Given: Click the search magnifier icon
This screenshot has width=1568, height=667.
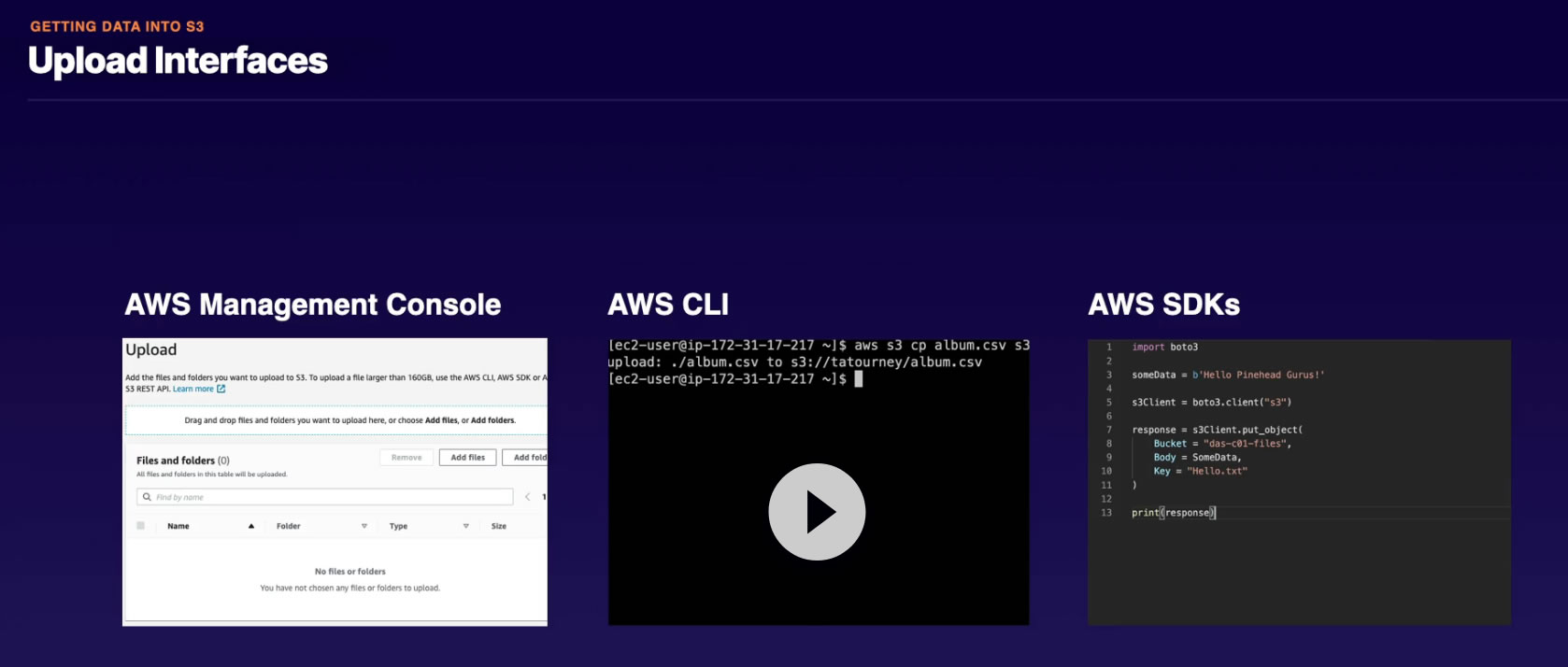Looking at the screenshot, I should 147,497.
